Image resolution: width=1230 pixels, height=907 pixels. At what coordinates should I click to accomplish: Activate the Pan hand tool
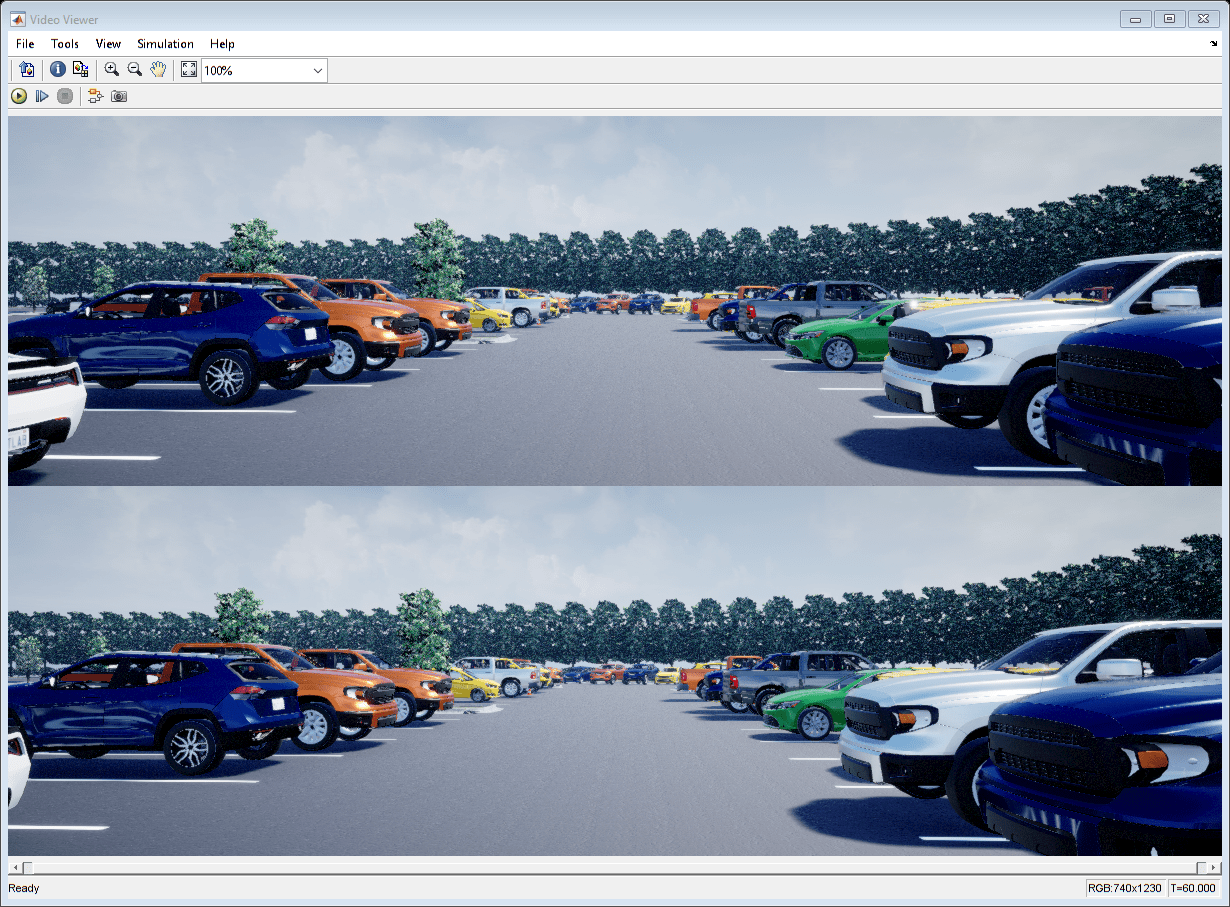pyautogui.click(x=158, y=70)
